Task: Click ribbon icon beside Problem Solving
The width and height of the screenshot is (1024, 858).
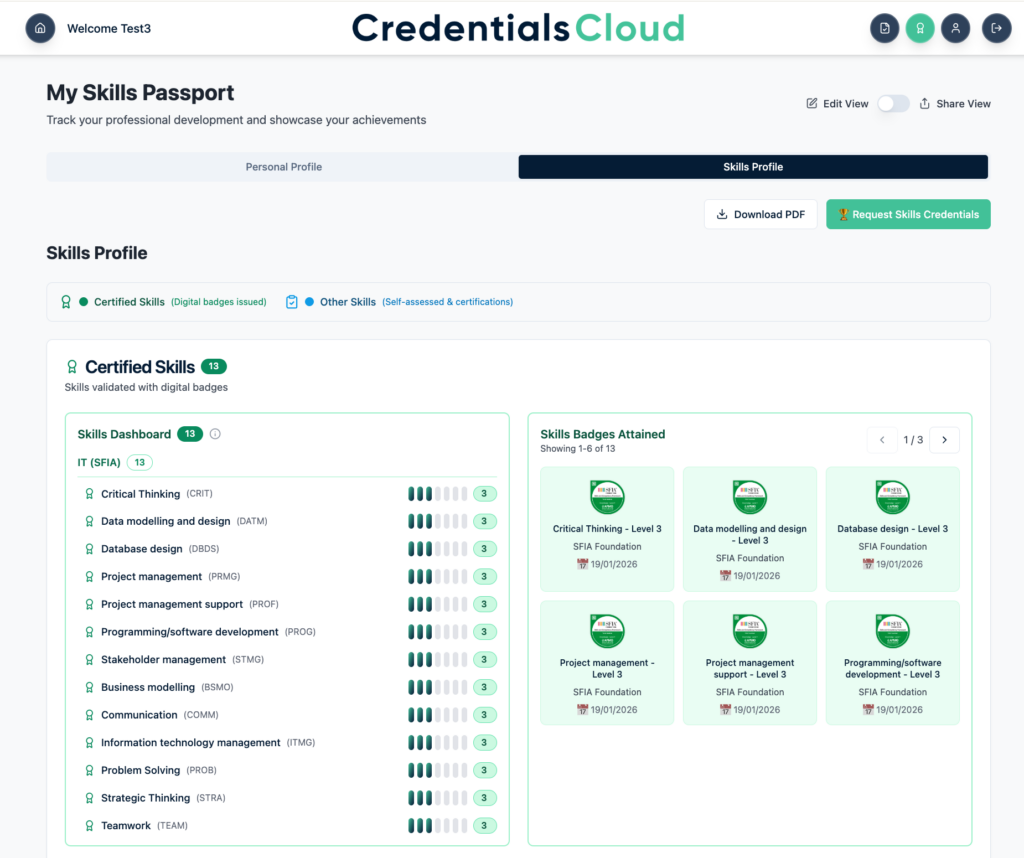Action: (x=89, y=770)
